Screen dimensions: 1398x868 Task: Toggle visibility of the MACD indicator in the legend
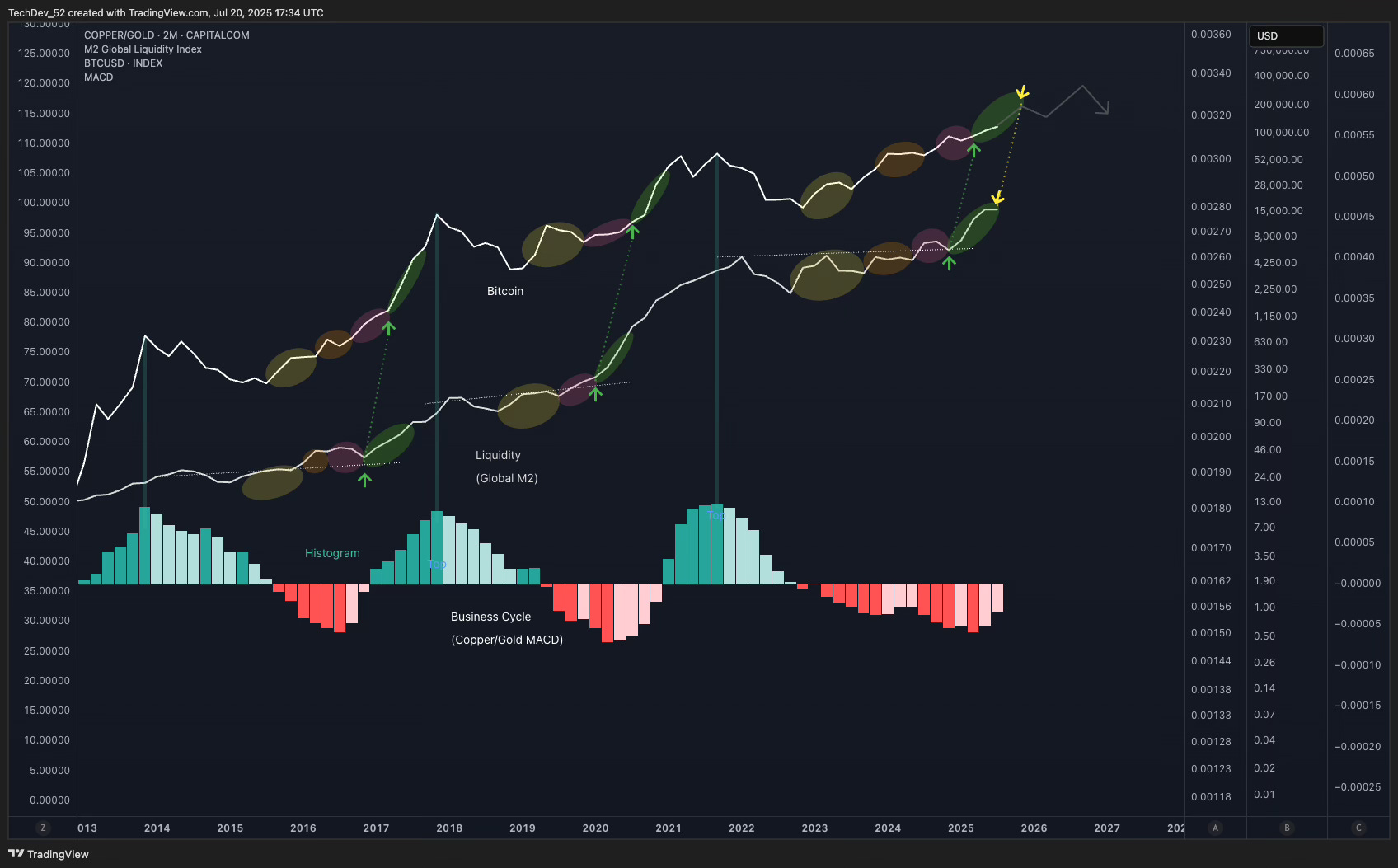(x=97, y=77)
